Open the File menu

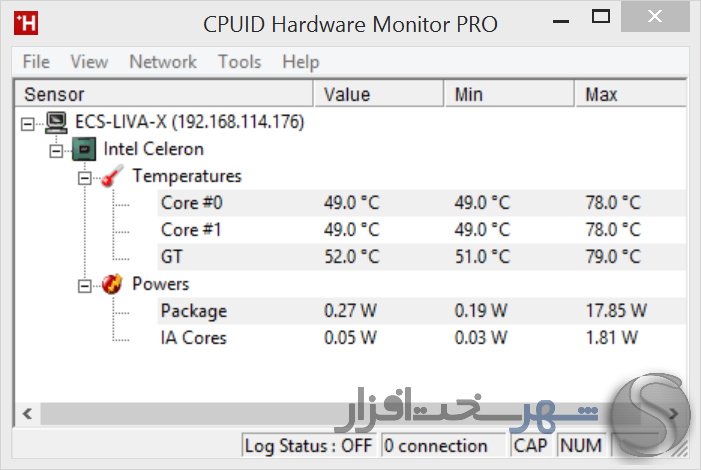point(36,62)
